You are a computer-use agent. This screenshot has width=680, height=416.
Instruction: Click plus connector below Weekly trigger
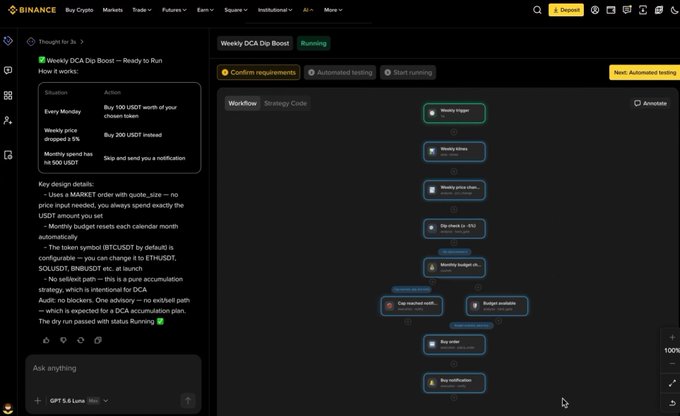454,132
